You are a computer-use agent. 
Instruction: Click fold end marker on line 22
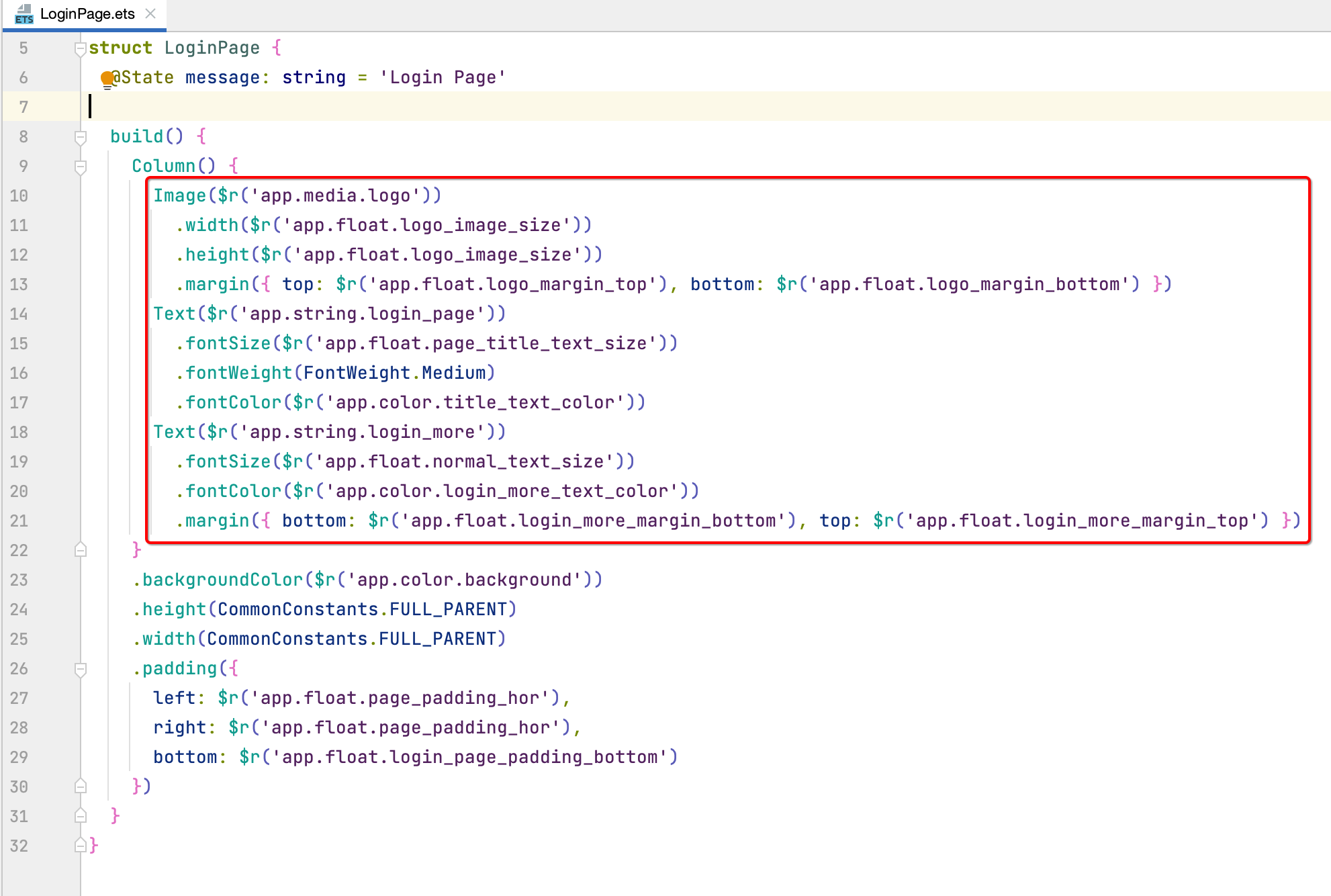(x=81, y=550)
